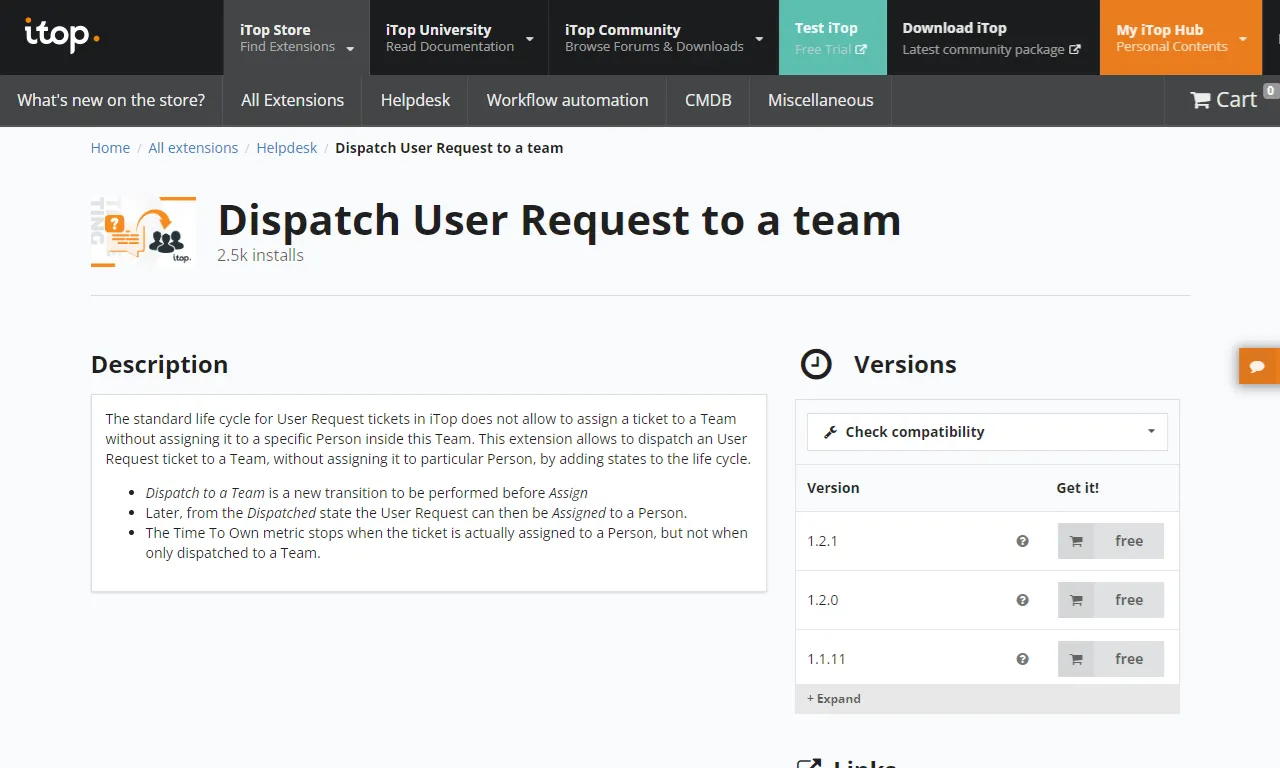Click the Version column header

coord(833,488)
